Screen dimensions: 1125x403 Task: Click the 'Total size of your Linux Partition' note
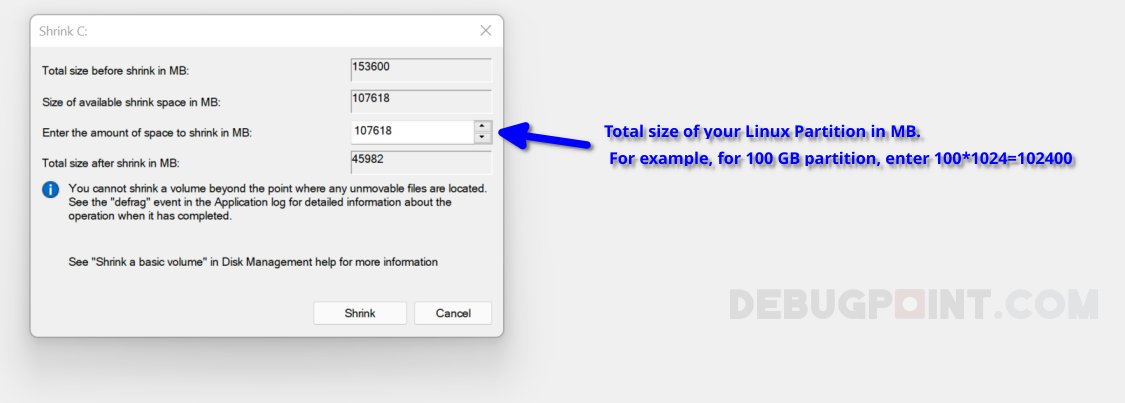click(761, 133)
